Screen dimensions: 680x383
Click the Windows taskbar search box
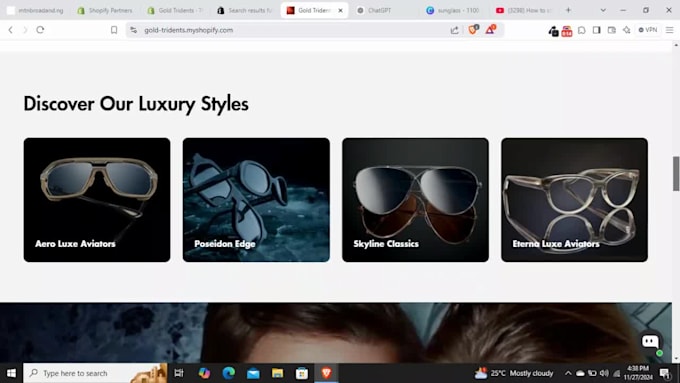95,373
